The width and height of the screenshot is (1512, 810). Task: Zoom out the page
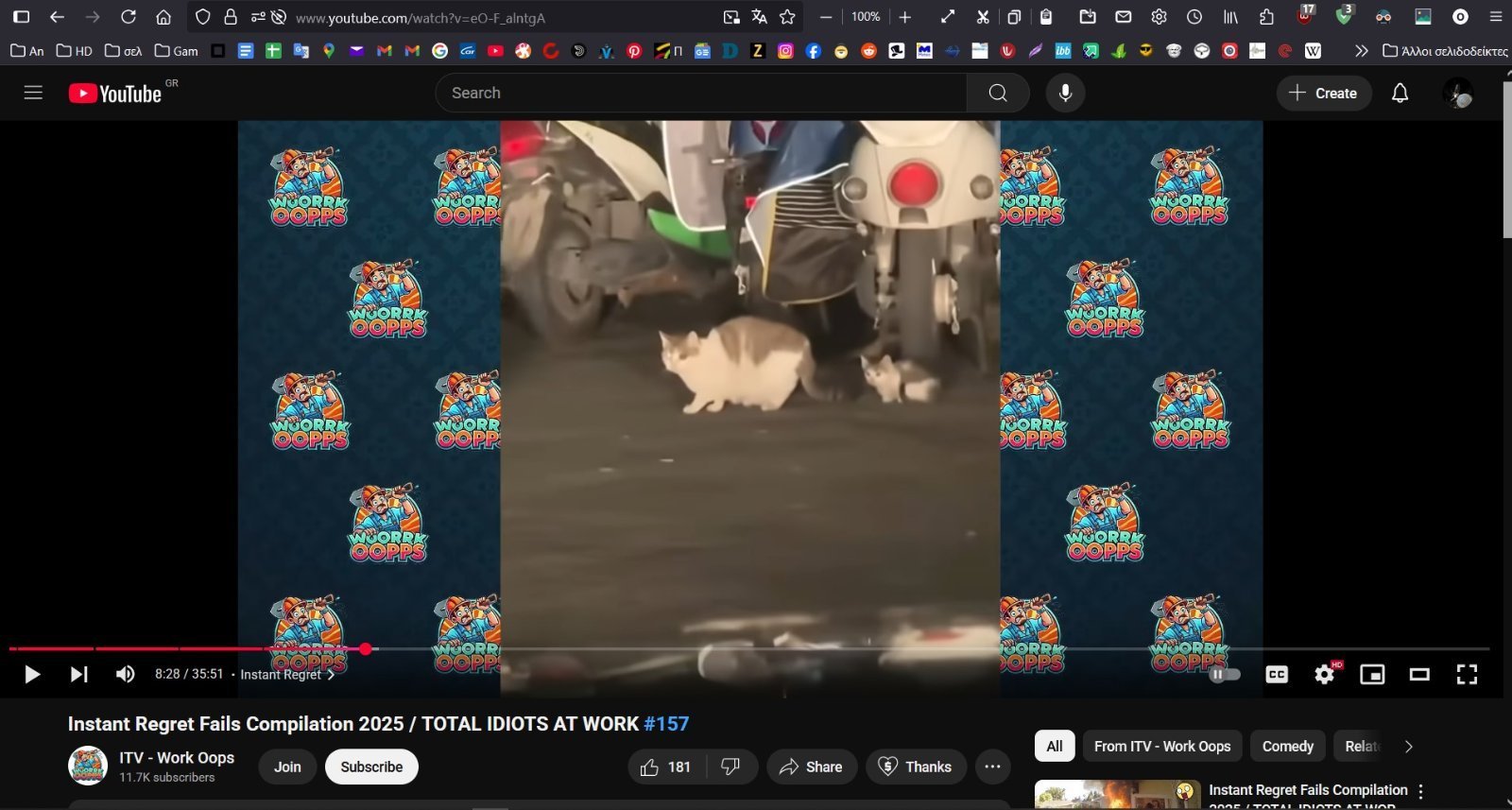(x=826, y=17)
